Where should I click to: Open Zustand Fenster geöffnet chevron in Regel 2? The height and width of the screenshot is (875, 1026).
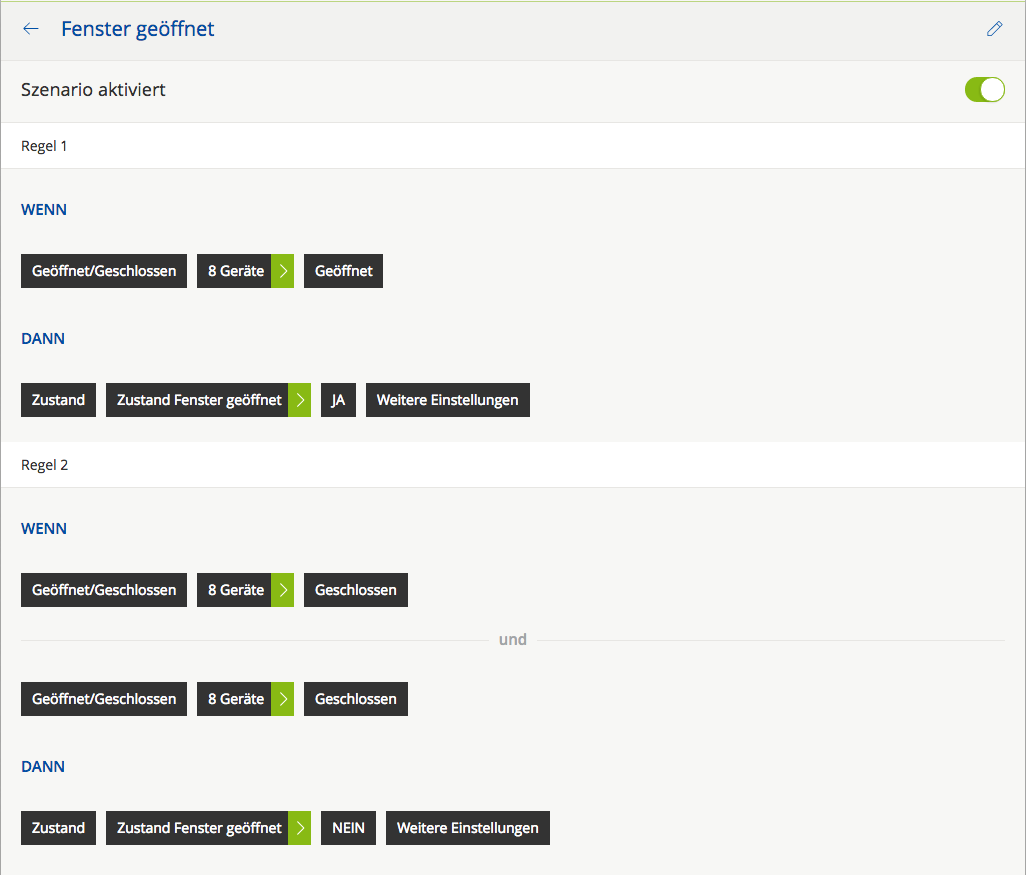pos(300,828)
